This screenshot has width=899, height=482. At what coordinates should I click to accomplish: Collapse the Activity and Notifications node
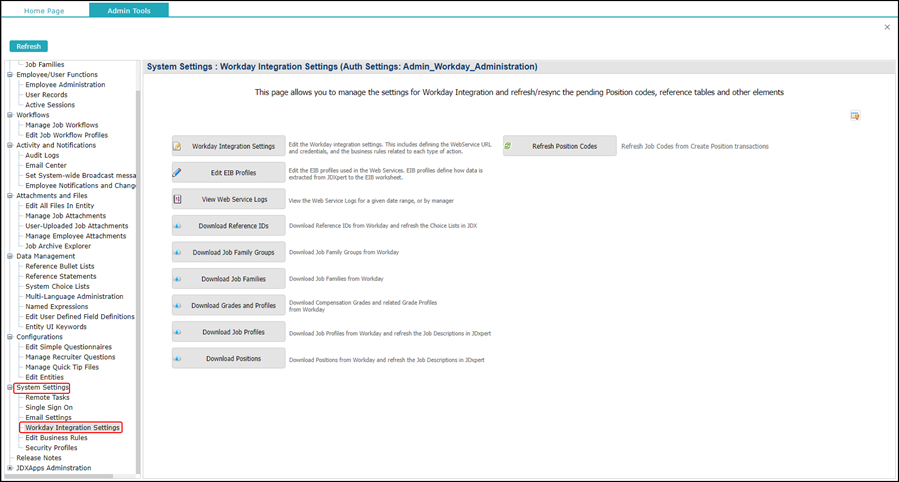point(10,145)
